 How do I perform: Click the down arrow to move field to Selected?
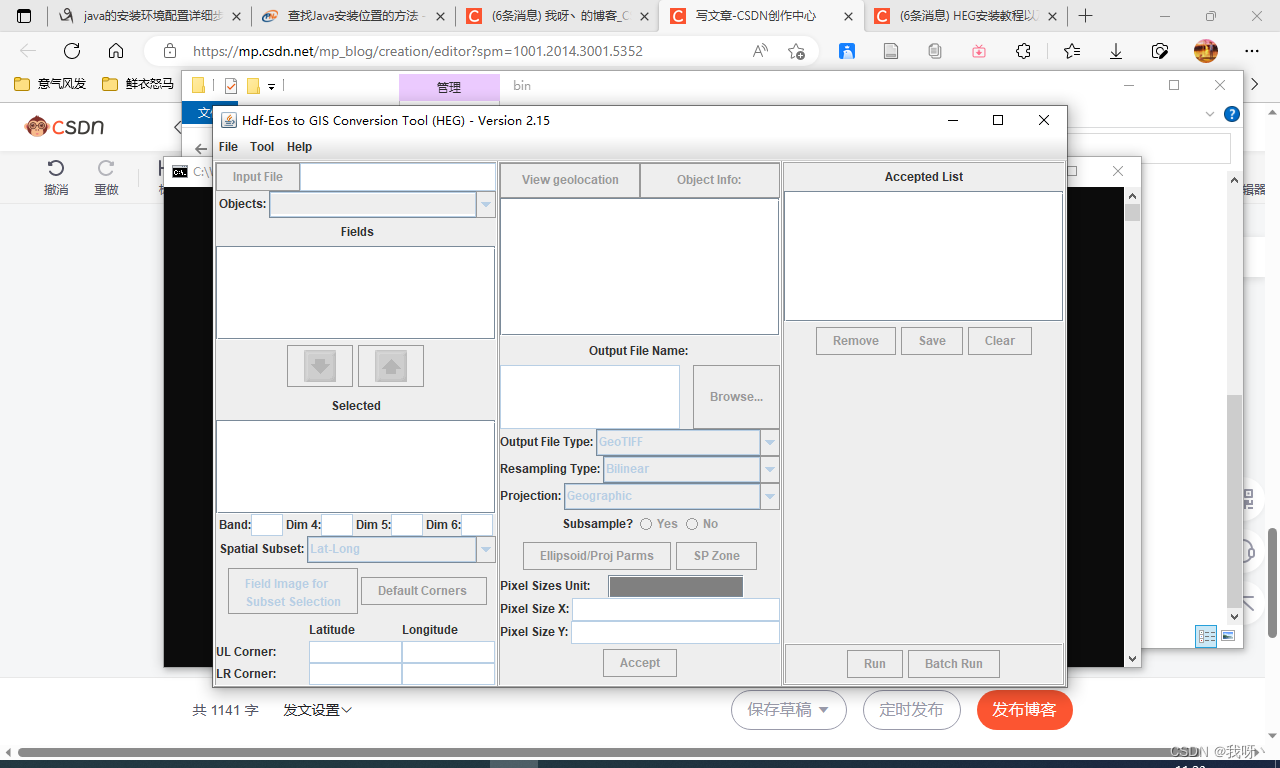(319, 366)
